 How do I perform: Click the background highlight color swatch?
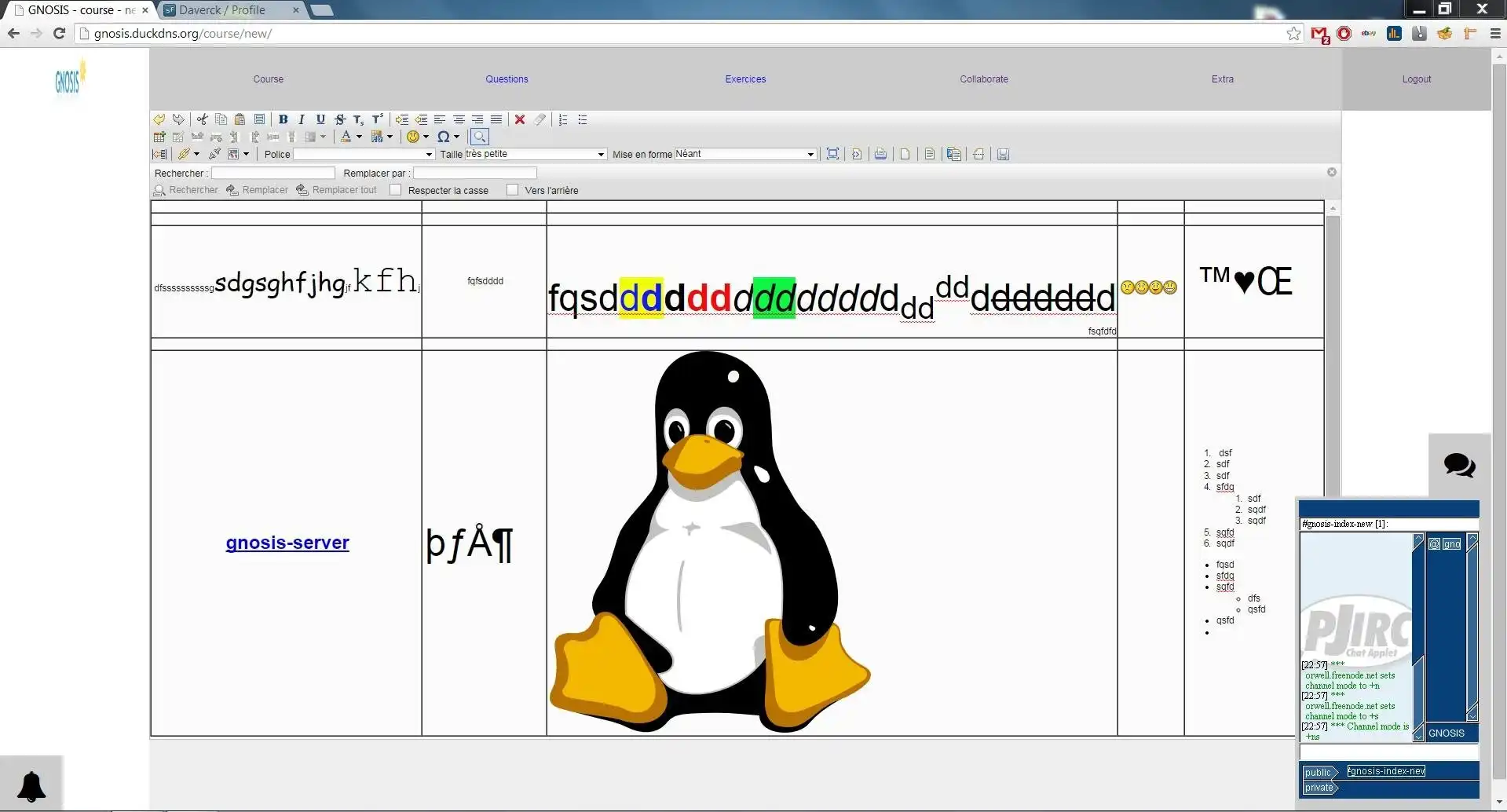pos(377,137)
